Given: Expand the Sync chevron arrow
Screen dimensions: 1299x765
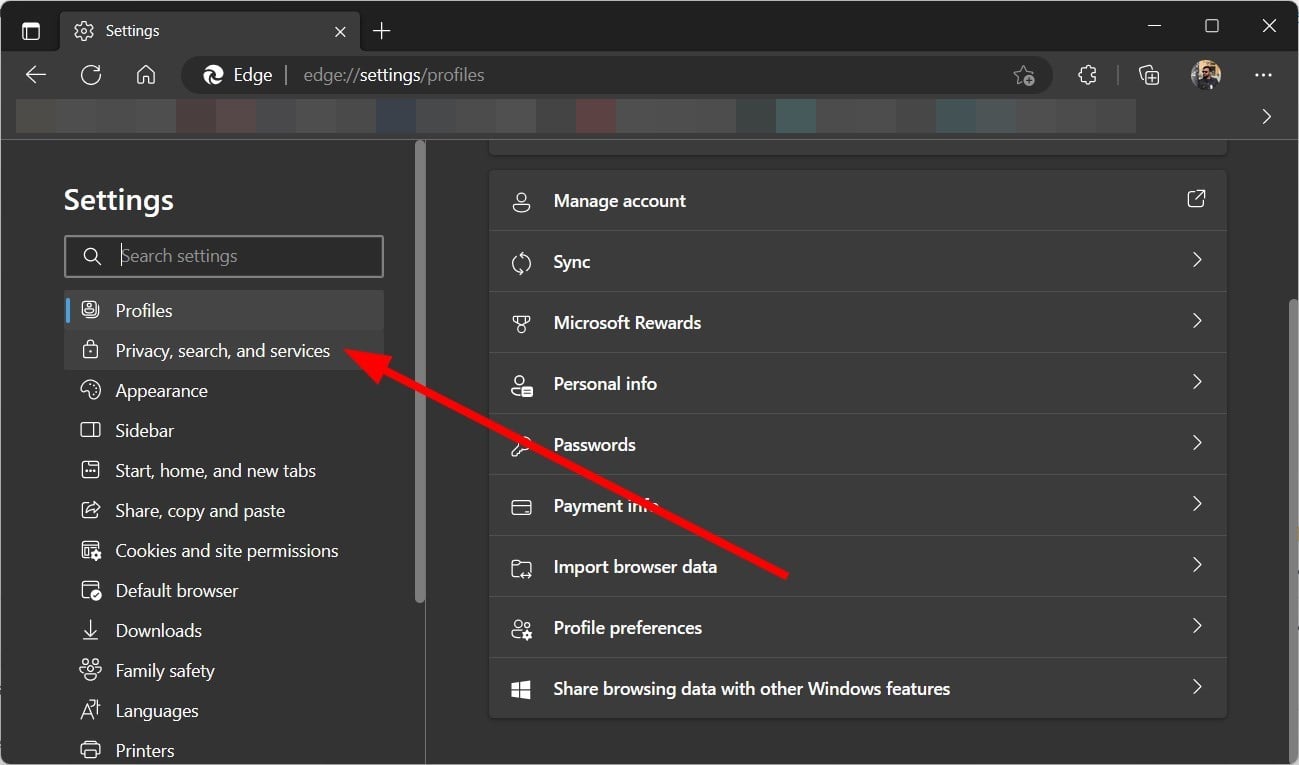Looking at the screenshot, I should (1196, 260).
